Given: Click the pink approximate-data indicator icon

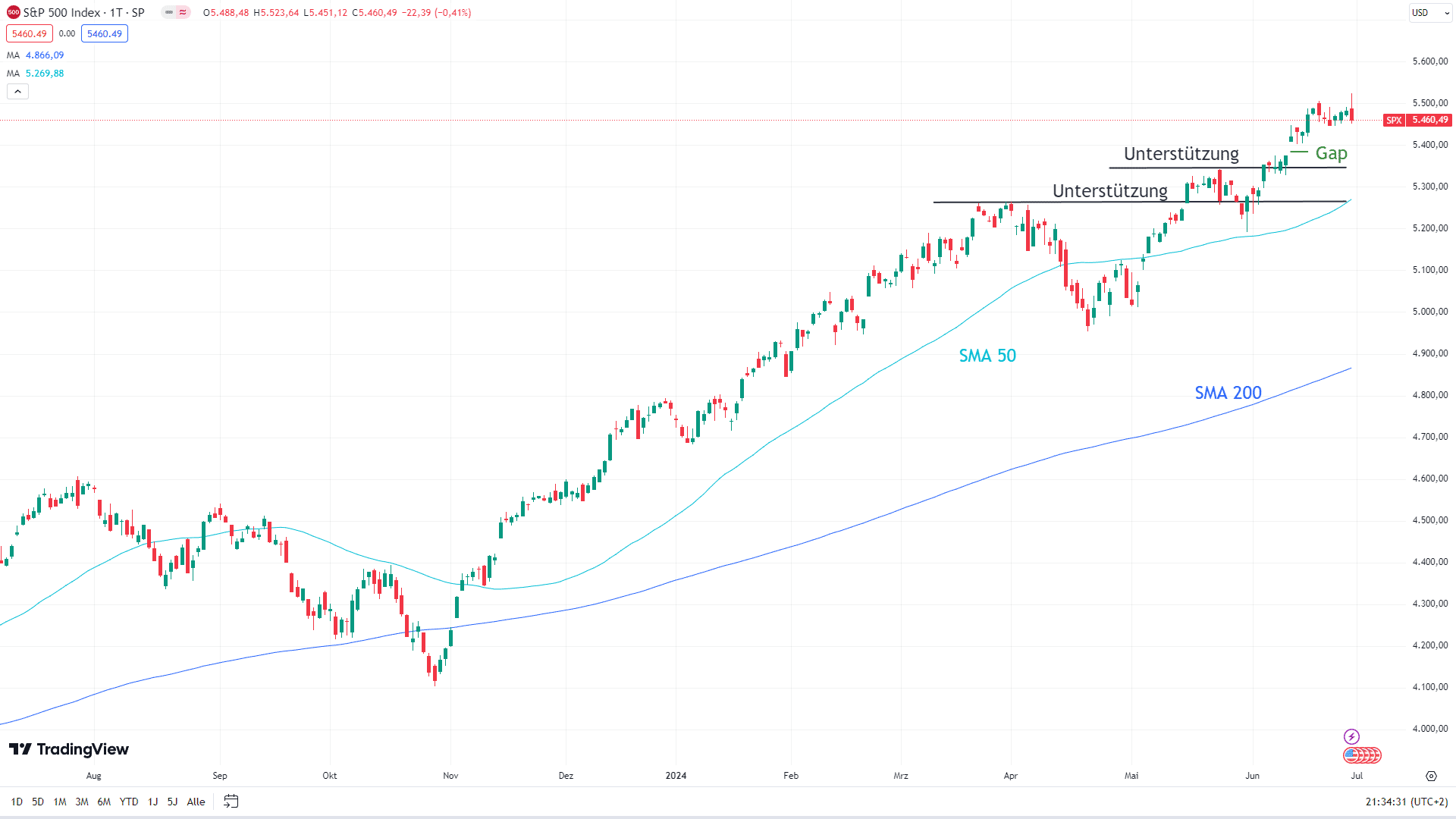Looking at the screenshot, I should (183, 12).
